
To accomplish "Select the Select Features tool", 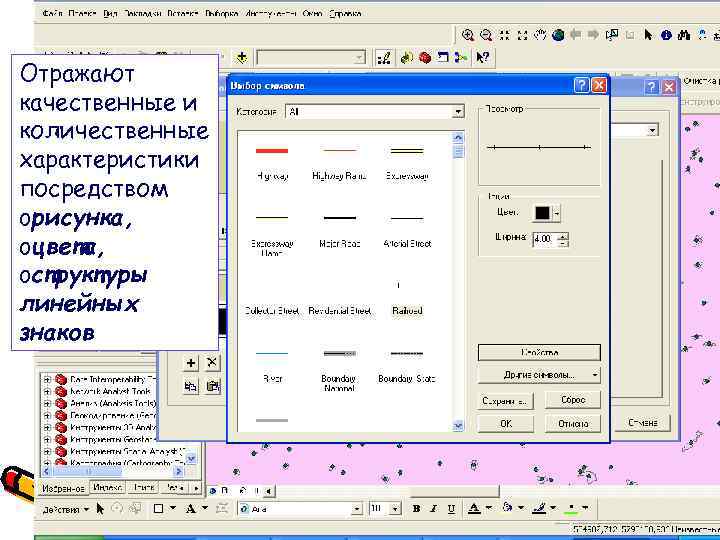I will coord(612,35).
